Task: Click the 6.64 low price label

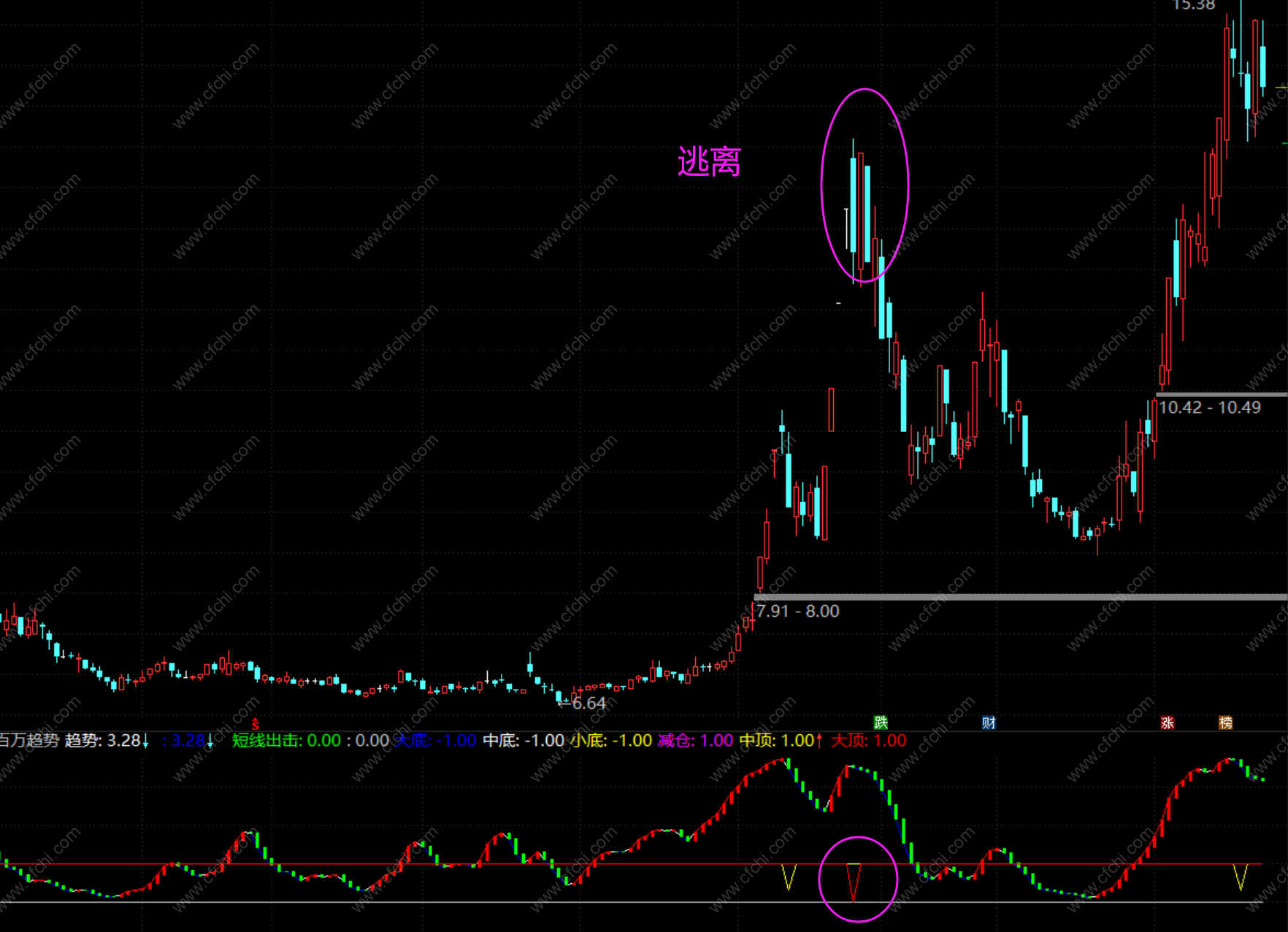Action: [589, 703]
